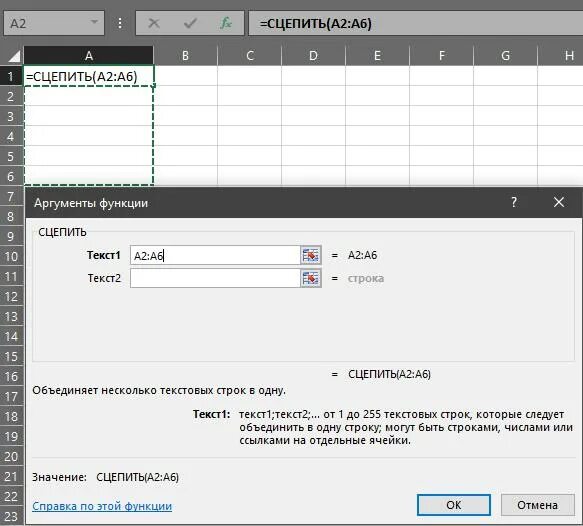The height and width of the screenshot is (526, 583).
Task: Select column C header
Action: [x=250, y=56]
